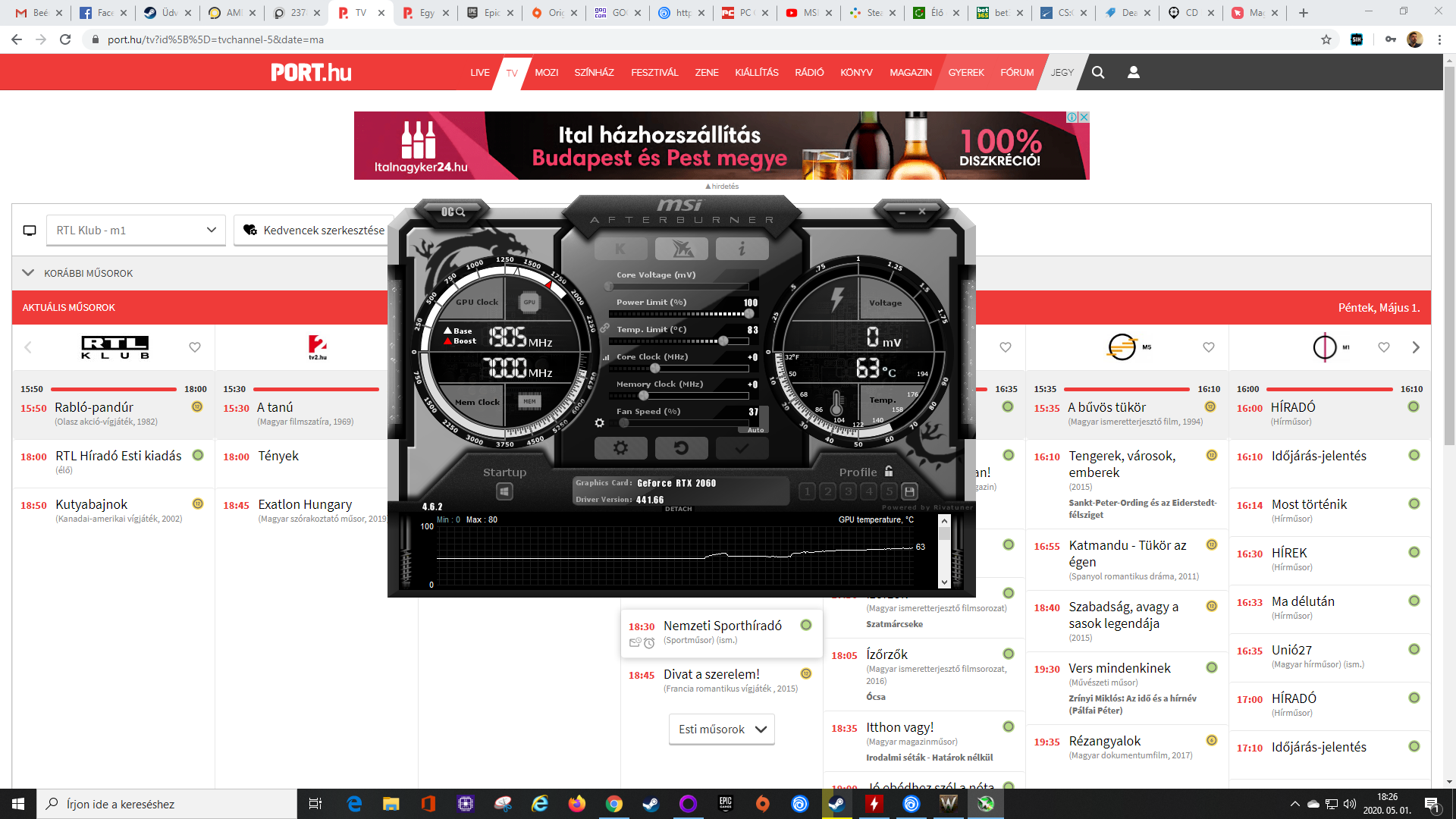Click the Afterburner jet logo button

[x=681, y=249]
